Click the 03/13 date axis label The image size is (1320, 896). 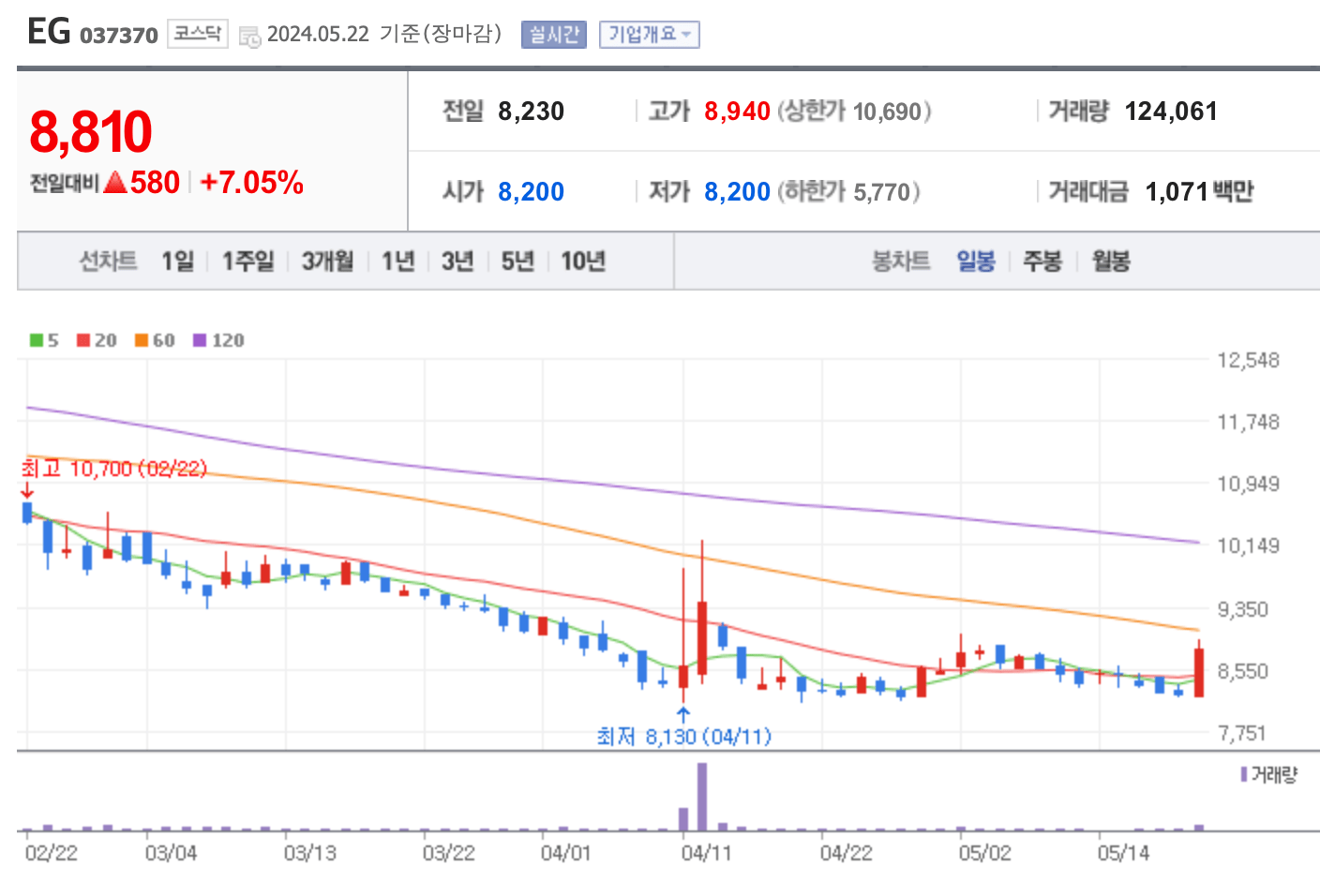click(x=310, y=853)
